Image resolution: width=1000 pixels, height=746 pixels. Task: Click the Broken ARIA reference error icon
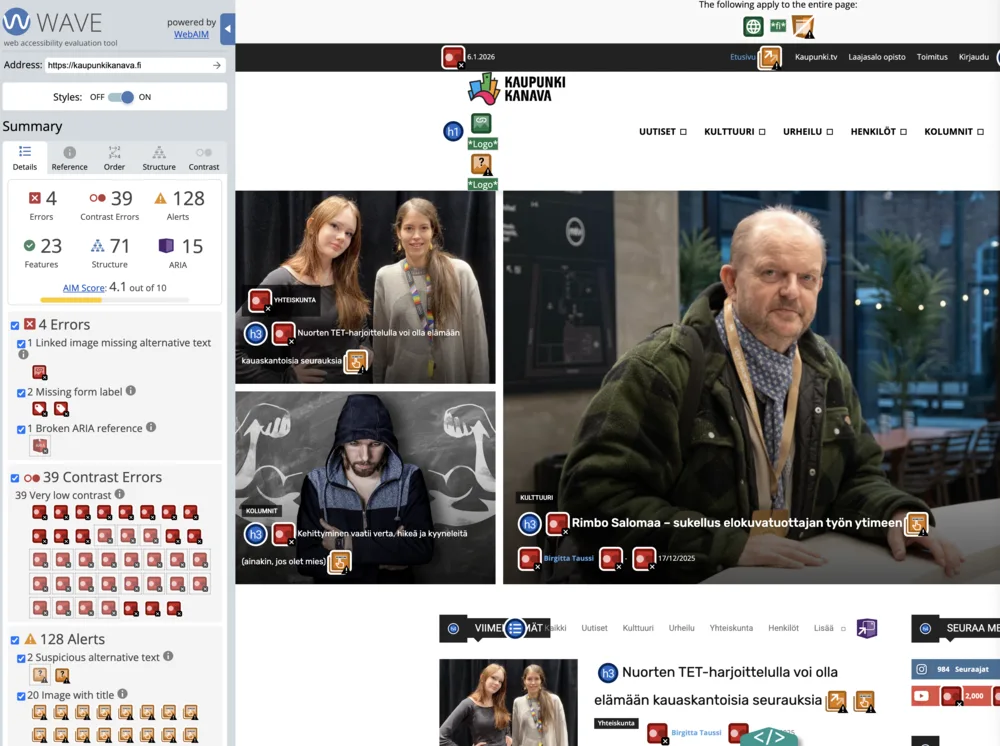tap(39, 446)
